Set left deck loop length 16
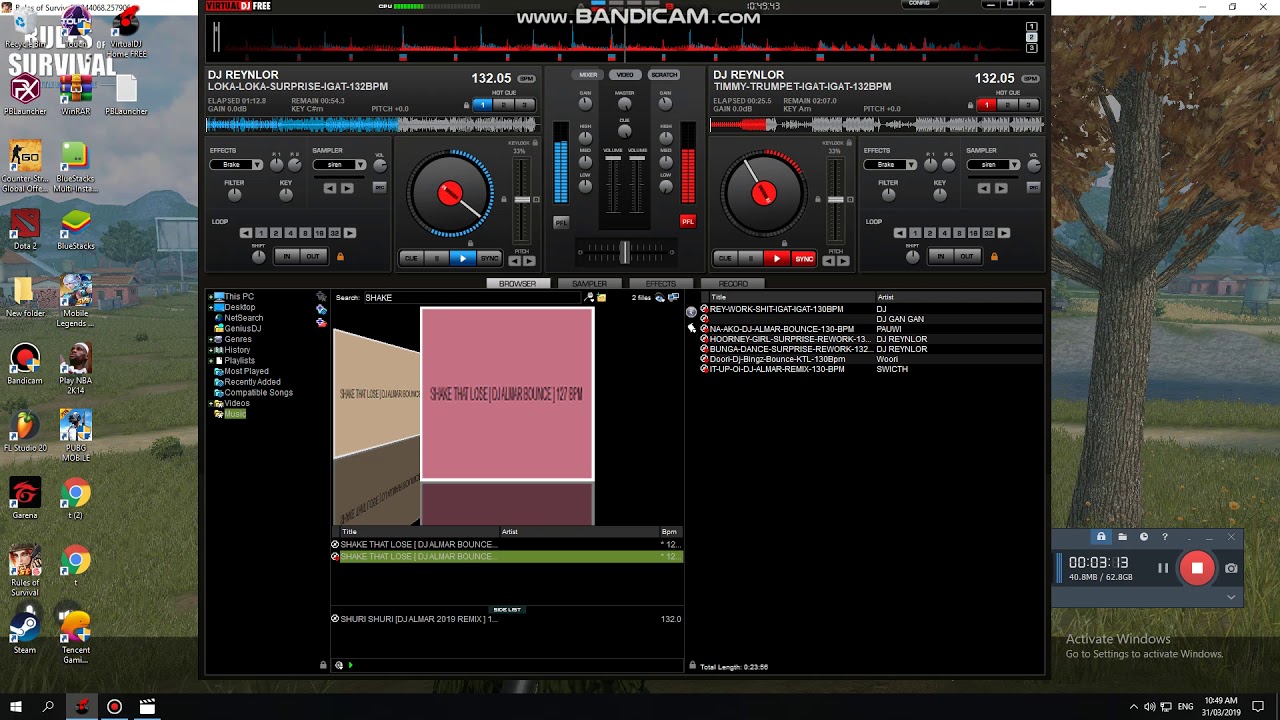The height and width of the screenshot is (720, 1280). pos(319,233)
